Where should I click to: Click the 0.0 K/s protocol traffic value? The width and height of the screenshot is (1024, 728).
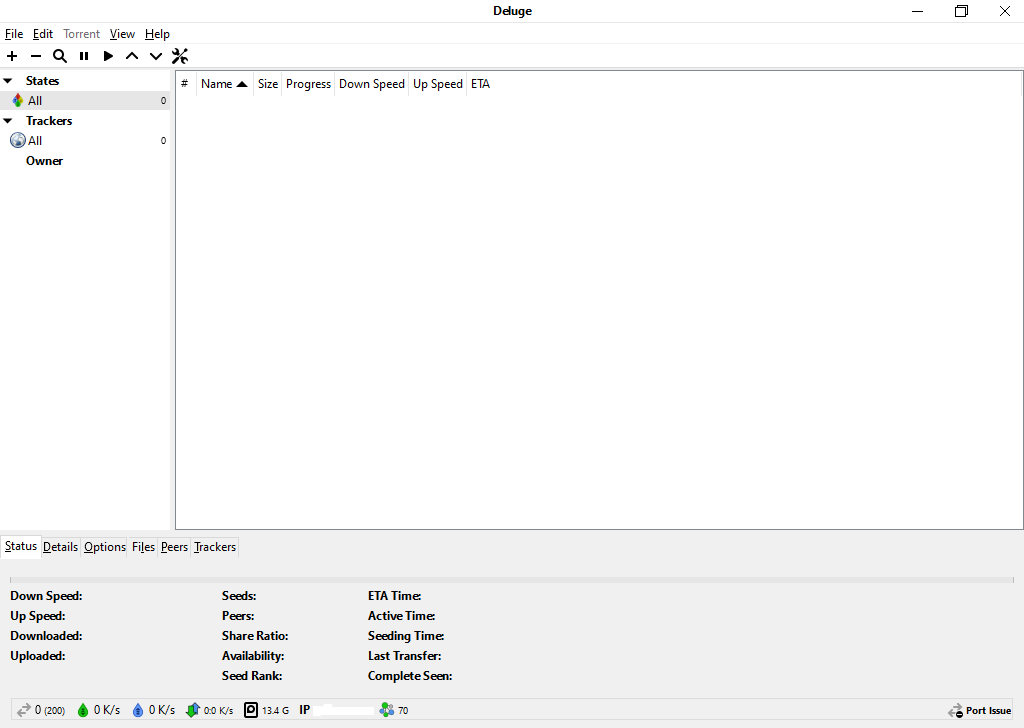pos(218,710)
